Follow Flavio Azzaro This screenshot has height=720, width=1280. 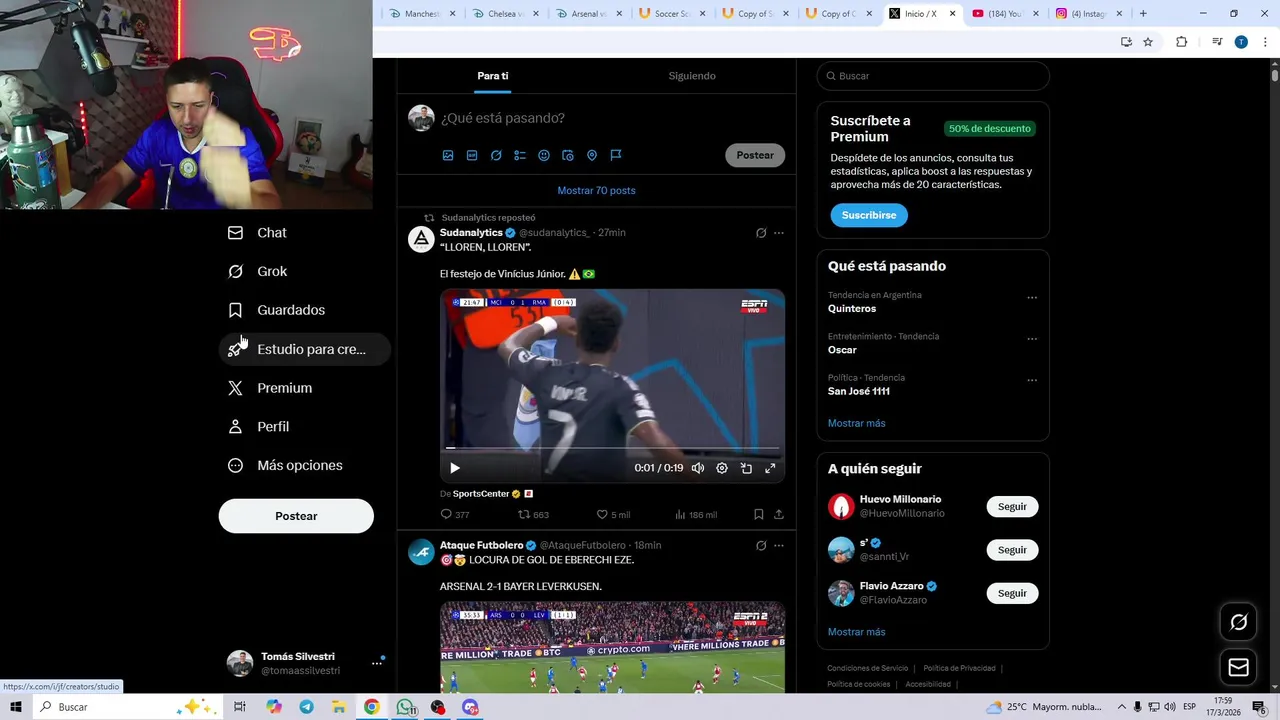(1012, 593)
